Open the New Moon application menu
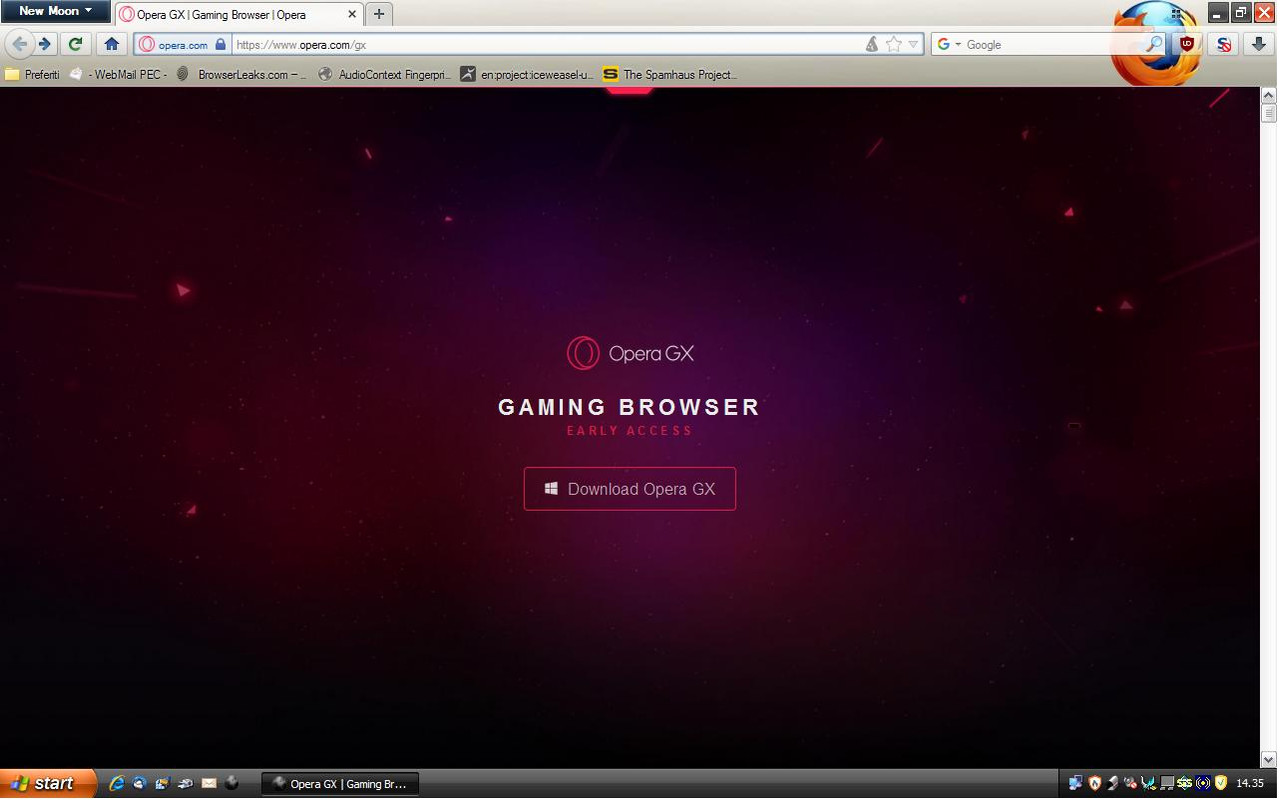 point(55,11)
